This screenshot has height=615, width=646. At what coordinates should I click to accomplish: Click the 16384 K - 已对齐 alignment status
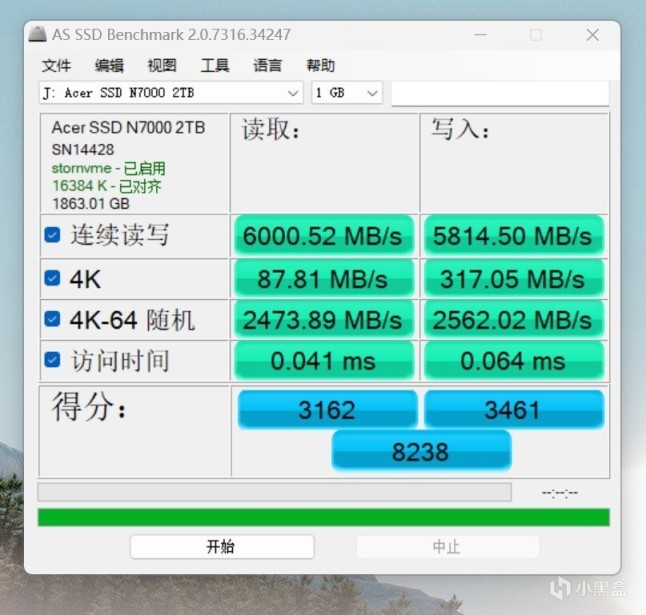(x=107, y=186)
